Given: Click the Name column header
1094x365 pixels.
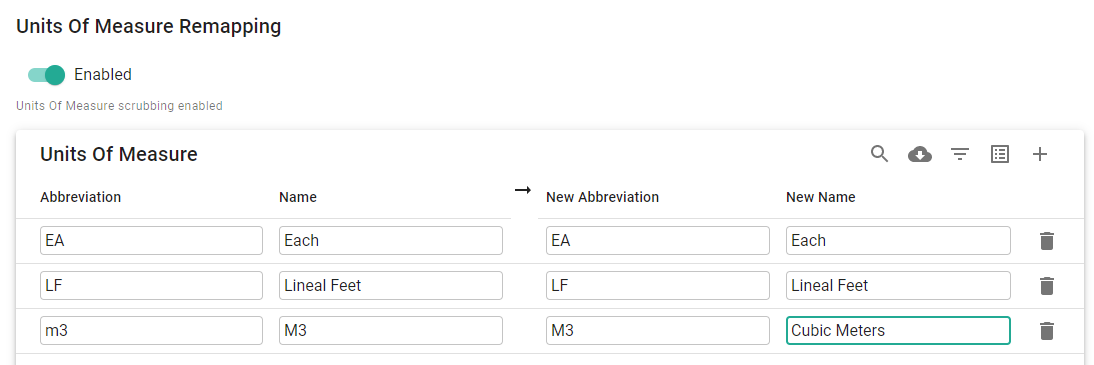Looking at the screenshot, I should pyautogui.click(x=298, y=197).
